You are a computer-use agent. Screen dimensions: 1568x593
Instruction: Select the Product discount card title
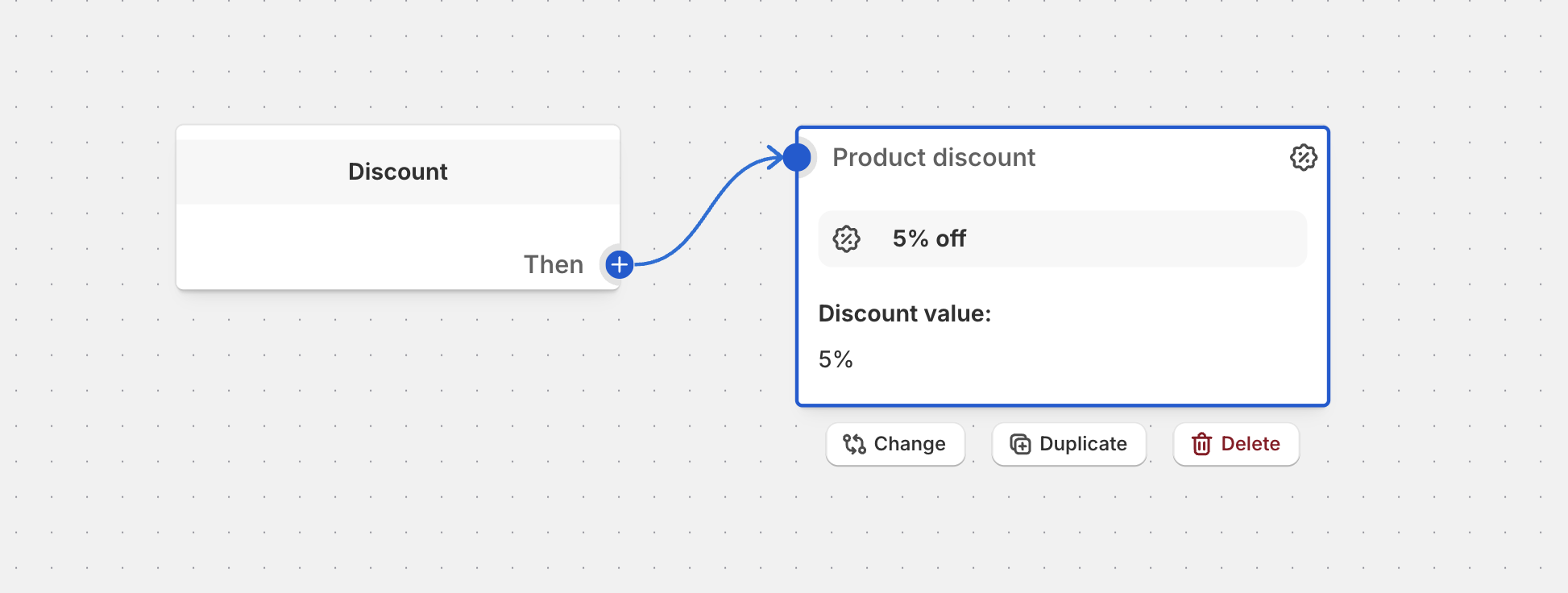934,157
